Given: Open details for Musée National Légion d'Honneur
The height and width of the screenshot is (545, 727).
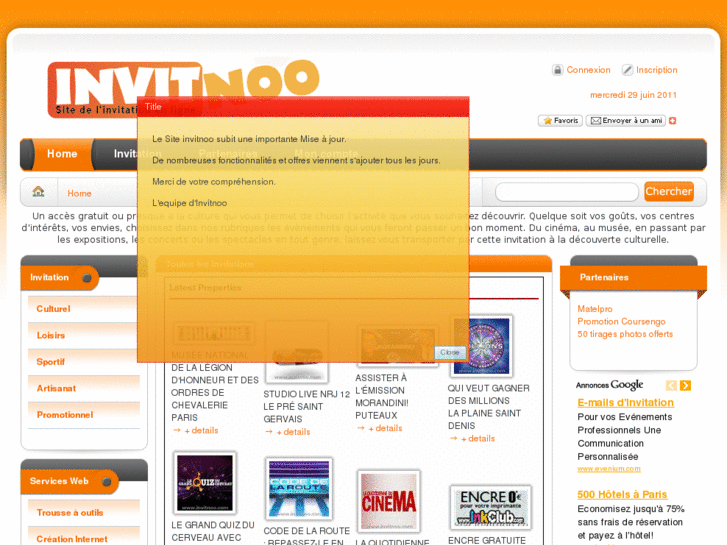Looking at the screenshot, I should 201,430.
